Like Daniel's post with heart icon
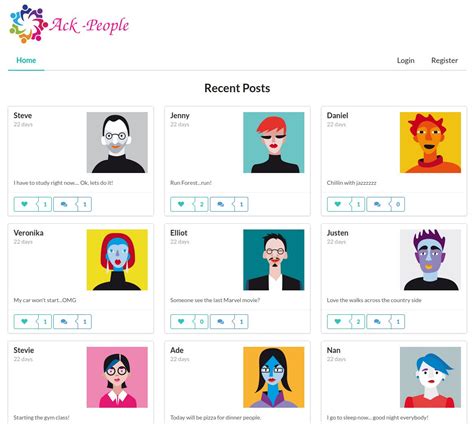This screenshot has height=424, width=474. click(x=338, y=204)
